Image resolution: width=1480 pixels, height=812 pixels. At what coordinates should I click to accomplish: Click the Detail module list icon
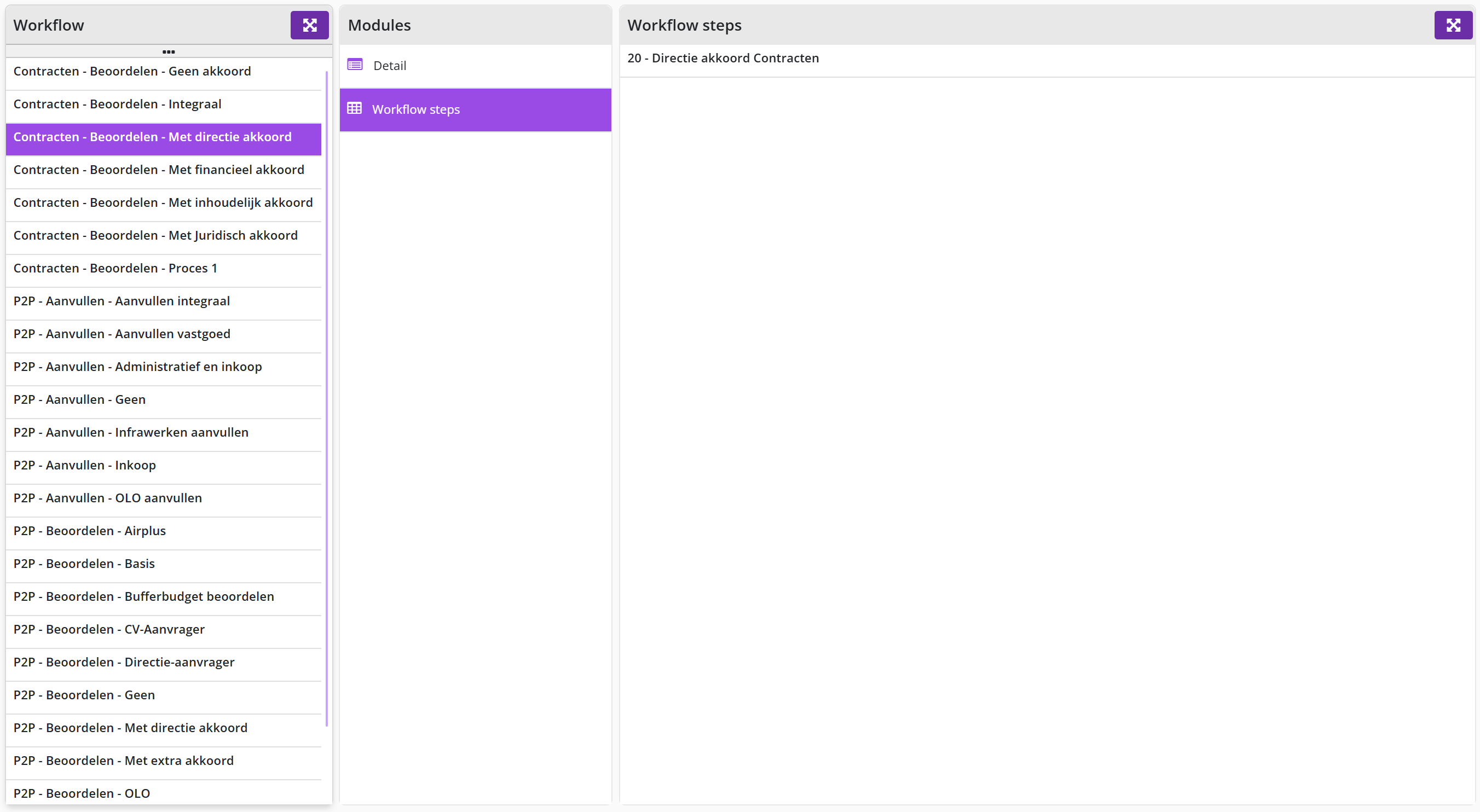[x=355, y=65]
